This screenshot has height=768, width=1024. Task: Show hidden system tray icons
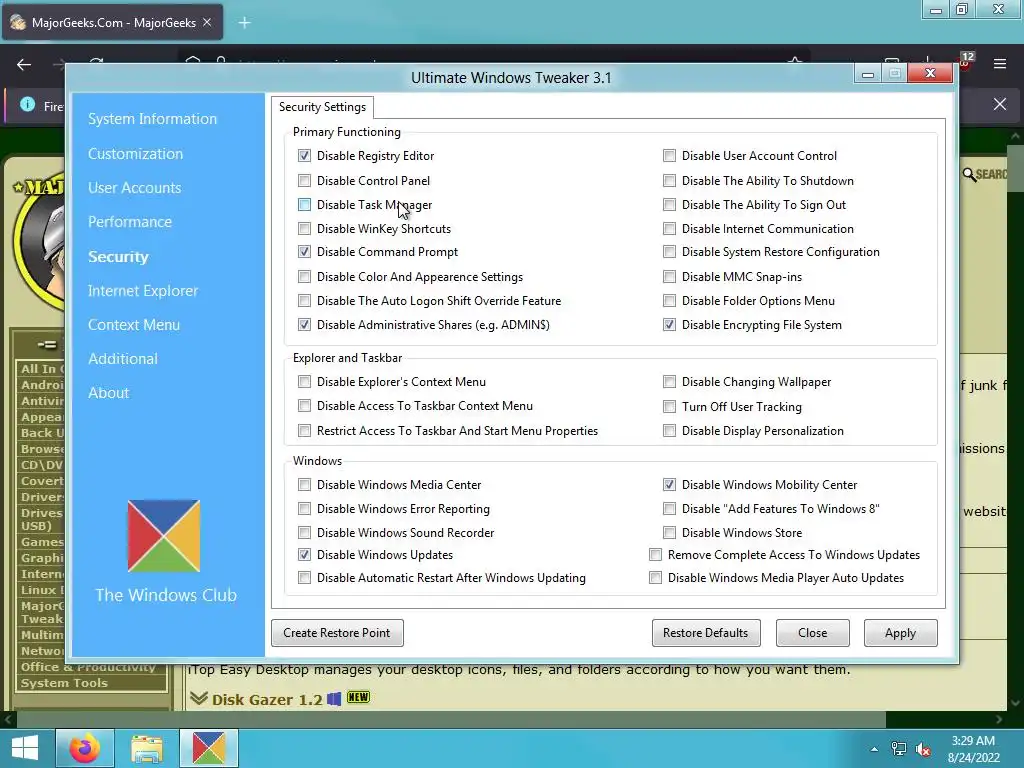pyautogui.click(x=874, y=749)
